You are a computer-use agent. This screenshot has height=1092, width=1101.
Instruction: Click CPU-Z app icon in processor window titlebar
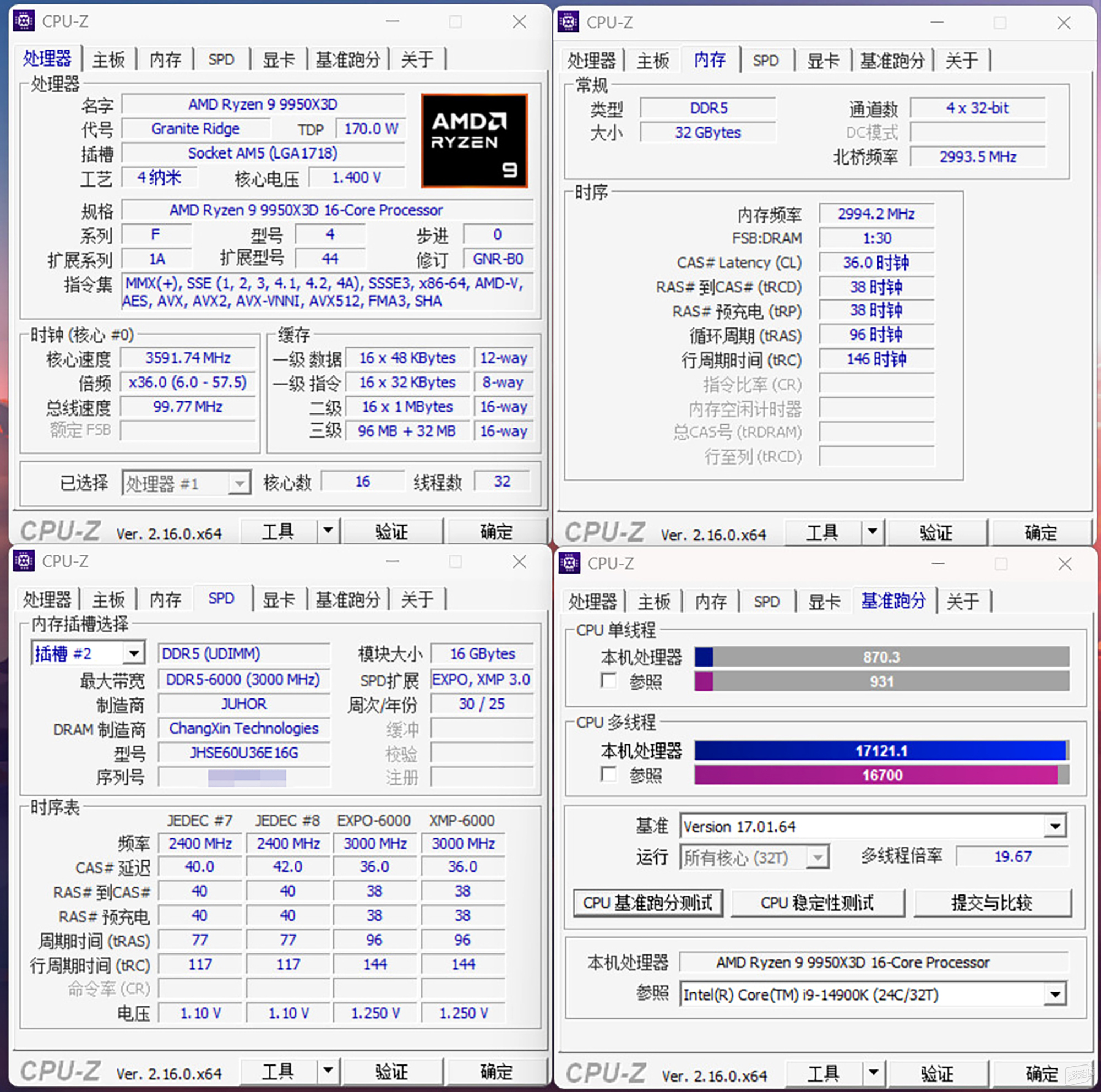(x=23, y=21)
